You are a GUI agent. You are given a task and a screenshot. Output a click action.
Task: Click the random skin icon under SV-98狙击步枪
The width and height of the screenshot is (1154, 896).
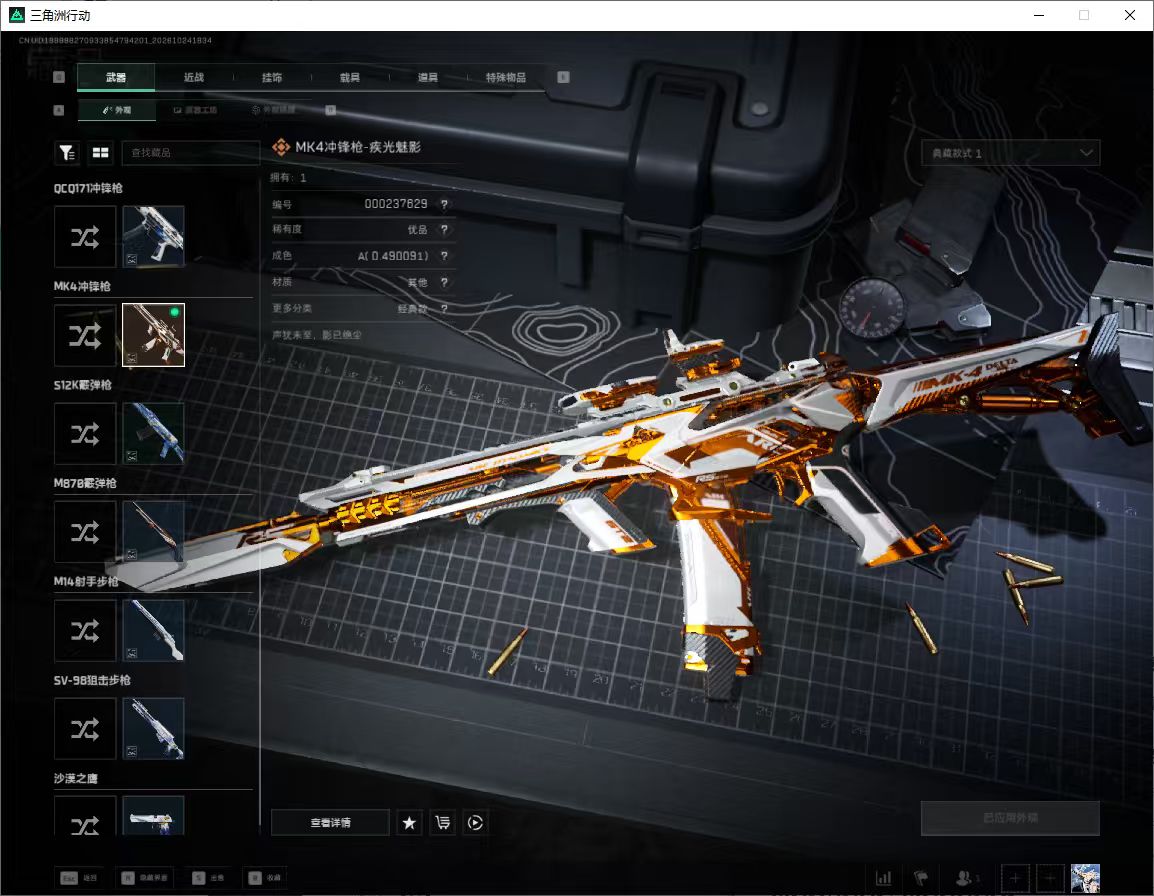click(x=85, y=729)
